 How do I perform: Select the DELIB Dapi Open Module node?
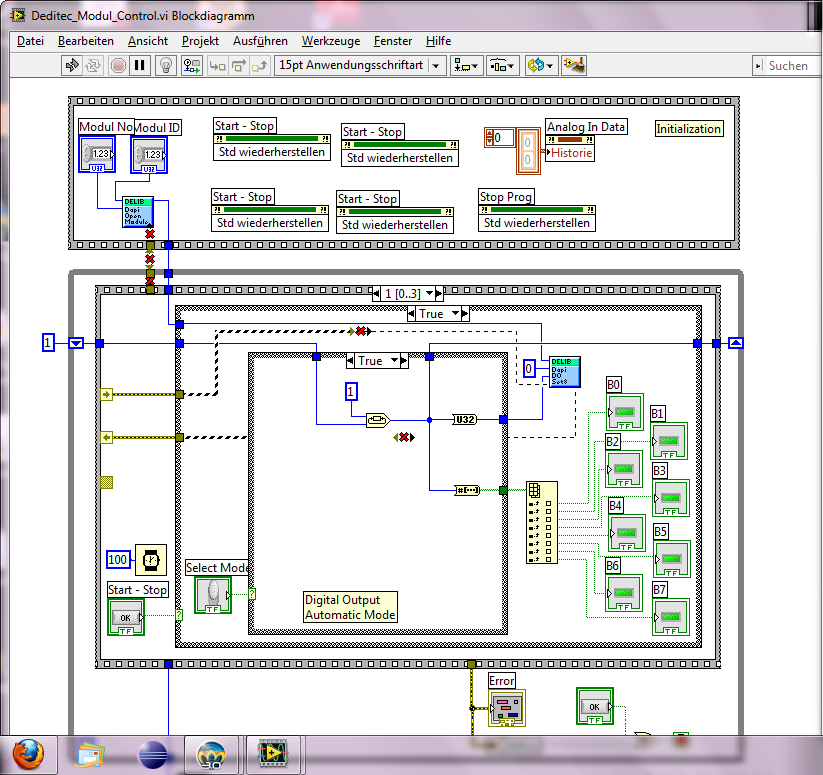[x=138, y=212]
